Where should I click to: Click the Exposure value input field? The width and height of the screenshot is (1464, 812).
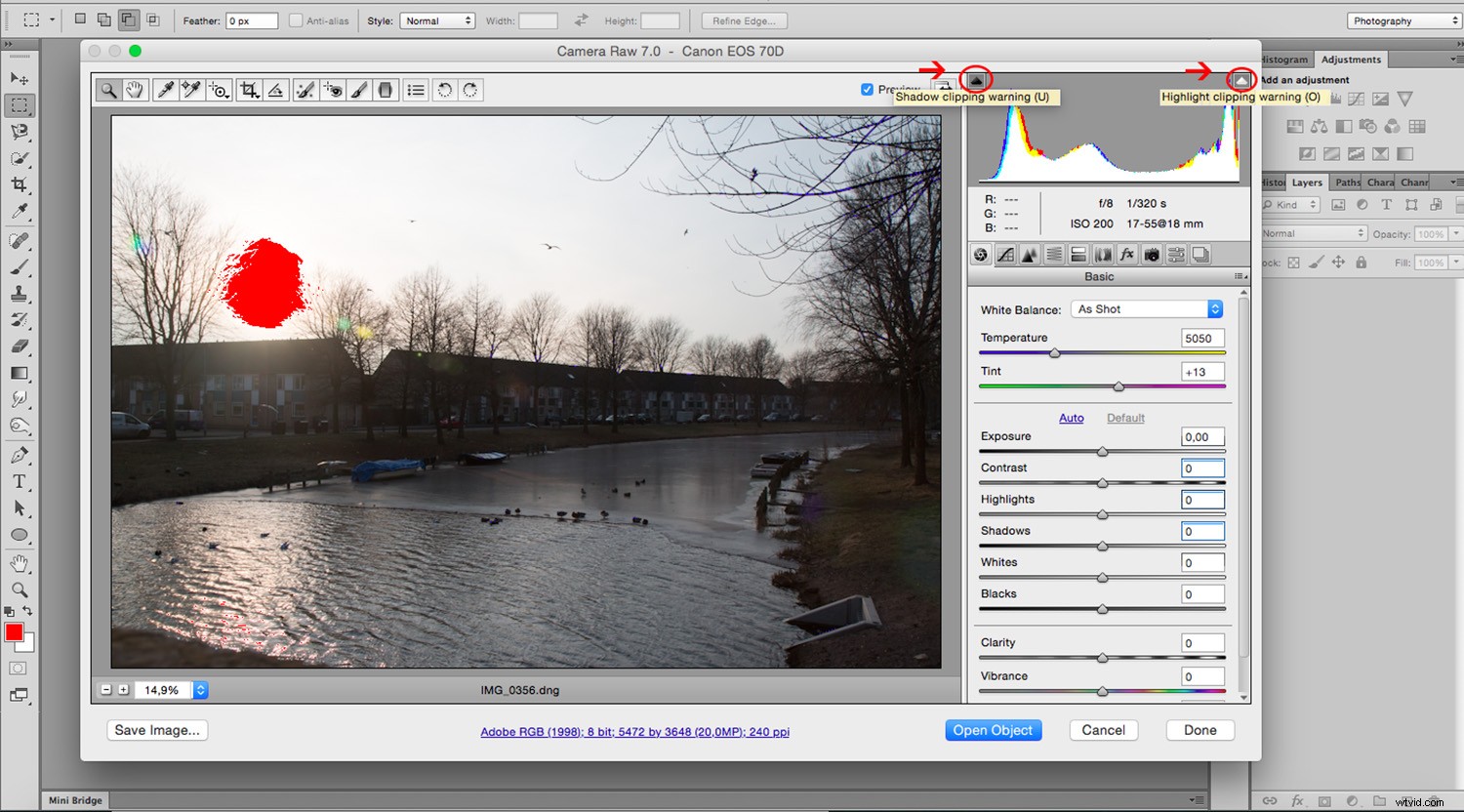tap(1201, 436)
